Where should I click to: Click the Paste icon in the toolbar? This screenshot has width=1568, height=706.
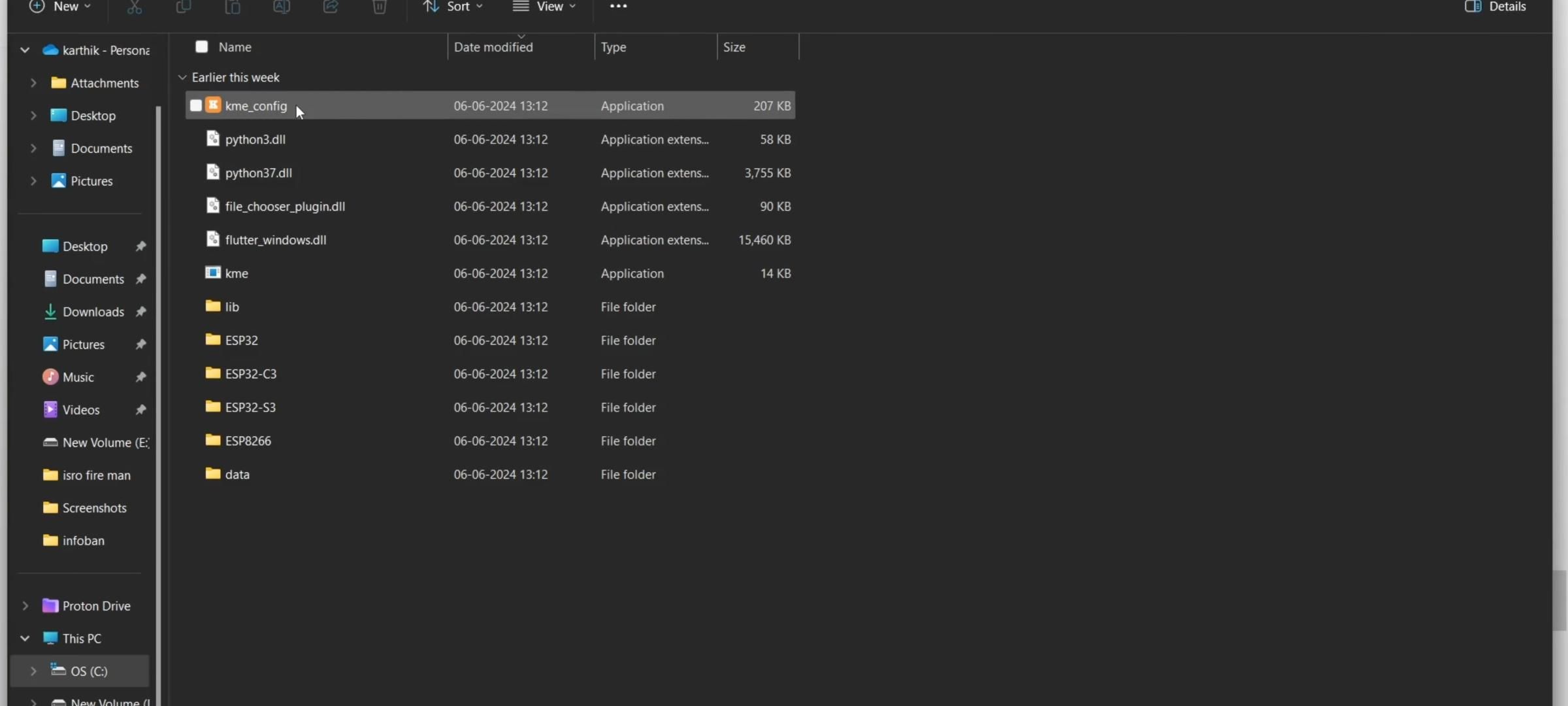(233, 7)
